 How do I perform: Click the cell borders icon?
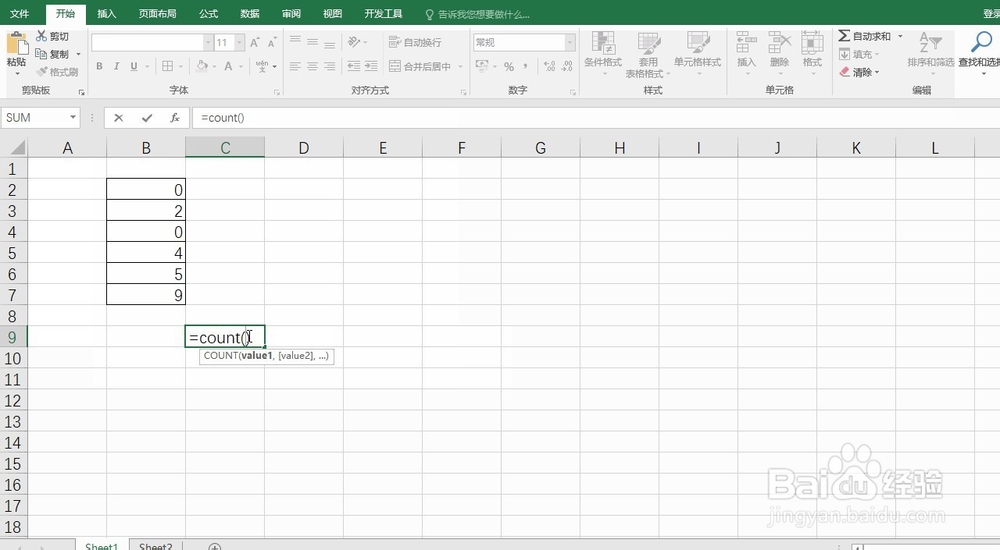tap(168, 66)
